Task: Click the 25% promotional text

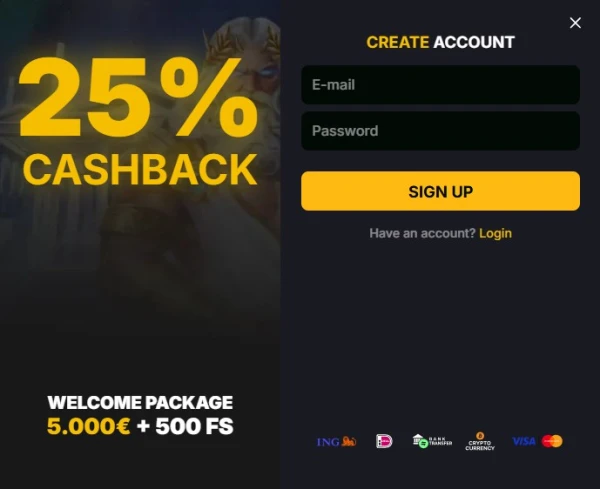Action: click(x=138, y=97)
